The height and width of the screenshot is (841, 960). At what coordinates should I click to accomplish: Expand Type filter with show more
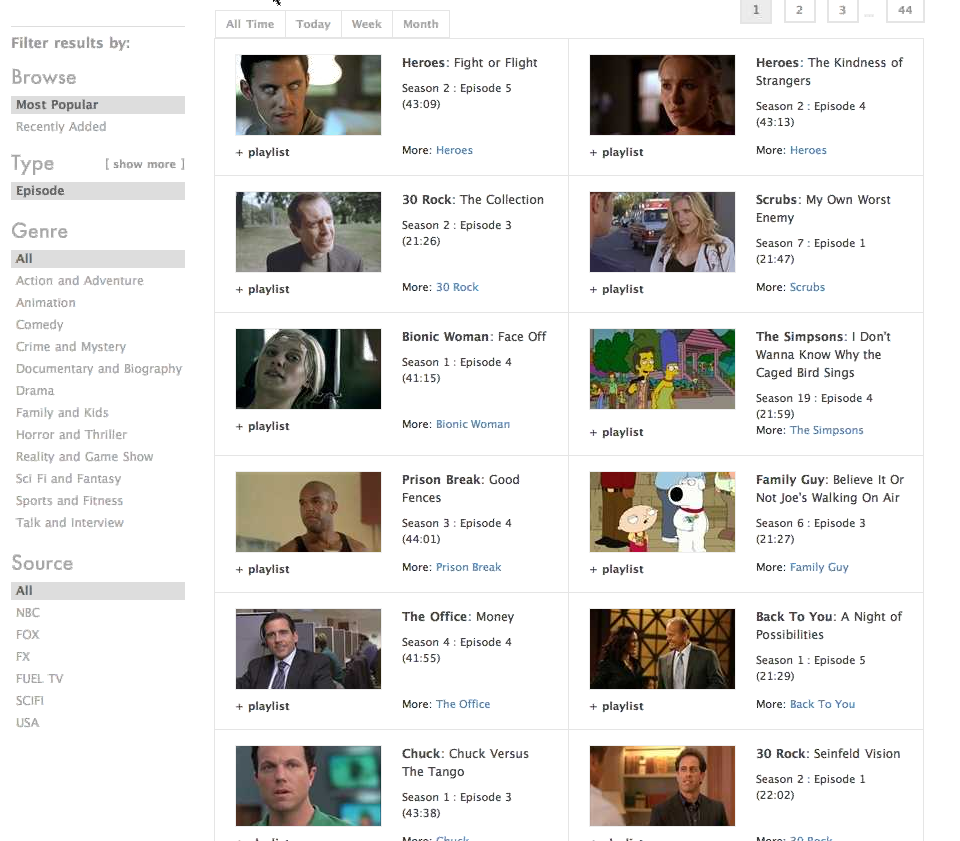click(x=144, y=164)
